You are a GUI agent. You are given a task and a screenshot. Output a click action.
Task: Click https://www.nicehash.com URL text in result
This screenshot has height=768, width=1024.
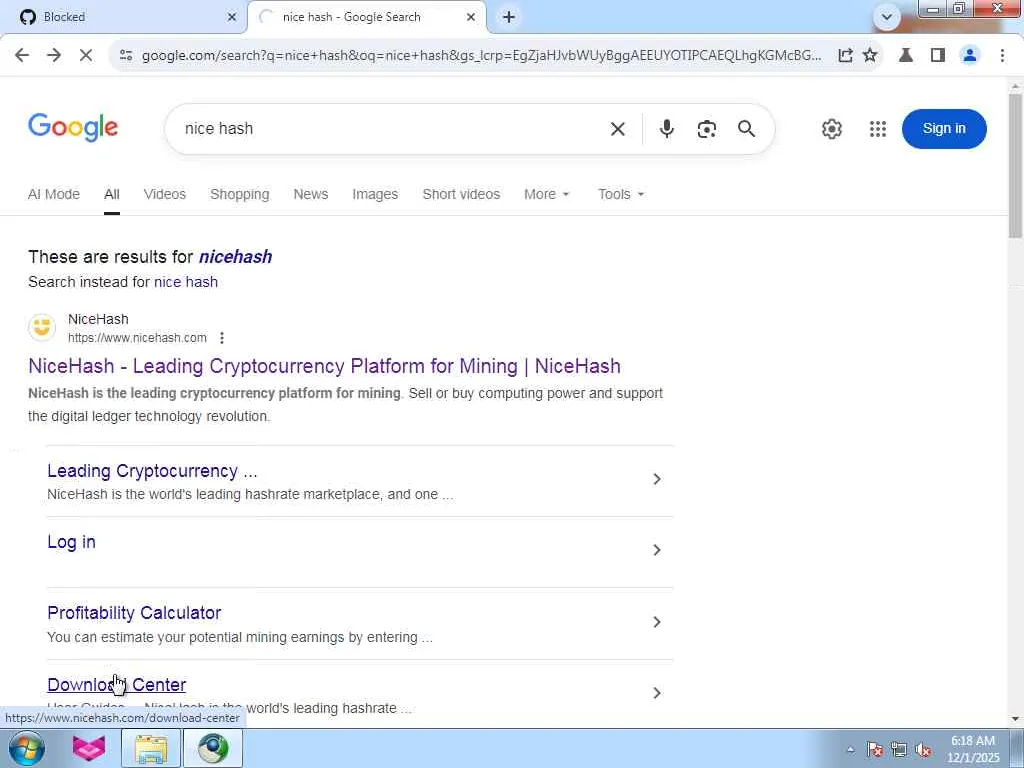[x=137, y=338]
